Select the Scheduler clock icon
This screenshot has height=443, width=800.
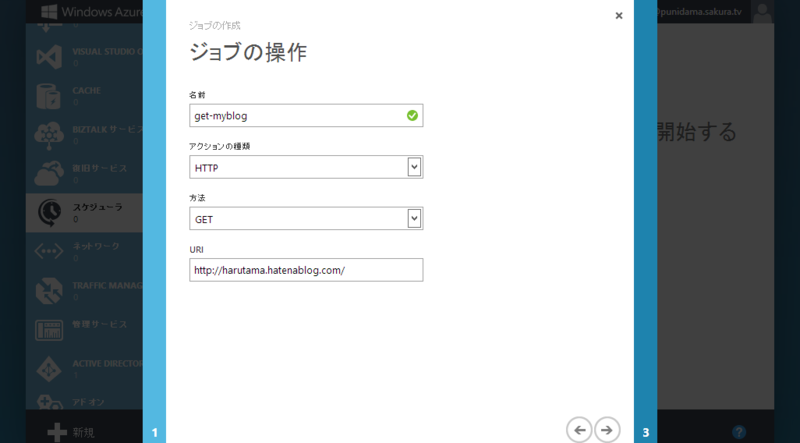point(50,213)
